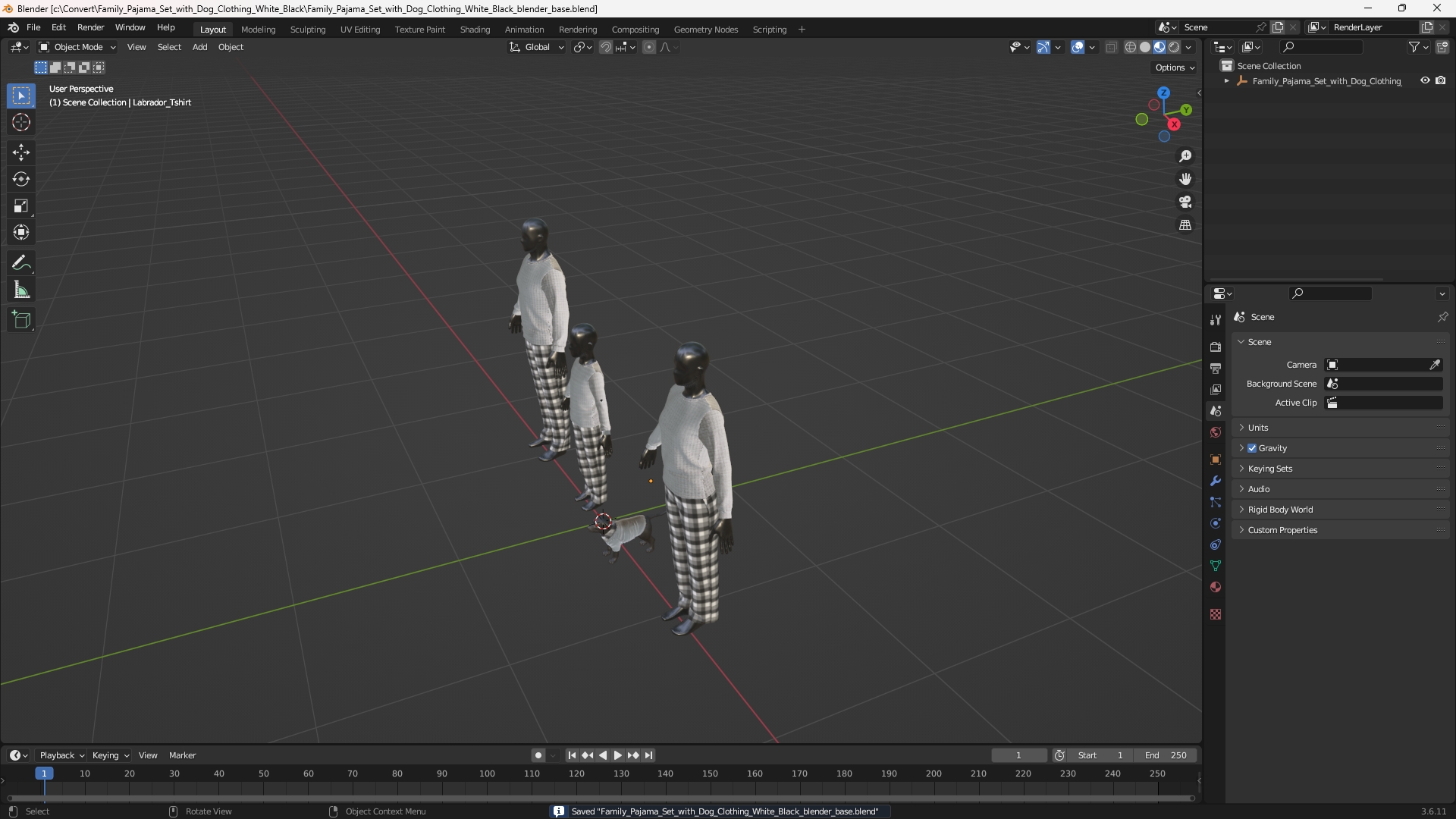Switch to the UV Editing workspace tab
Image resolution: width=1456 pixels, height=819 pixels.
(x=360, y=30)
